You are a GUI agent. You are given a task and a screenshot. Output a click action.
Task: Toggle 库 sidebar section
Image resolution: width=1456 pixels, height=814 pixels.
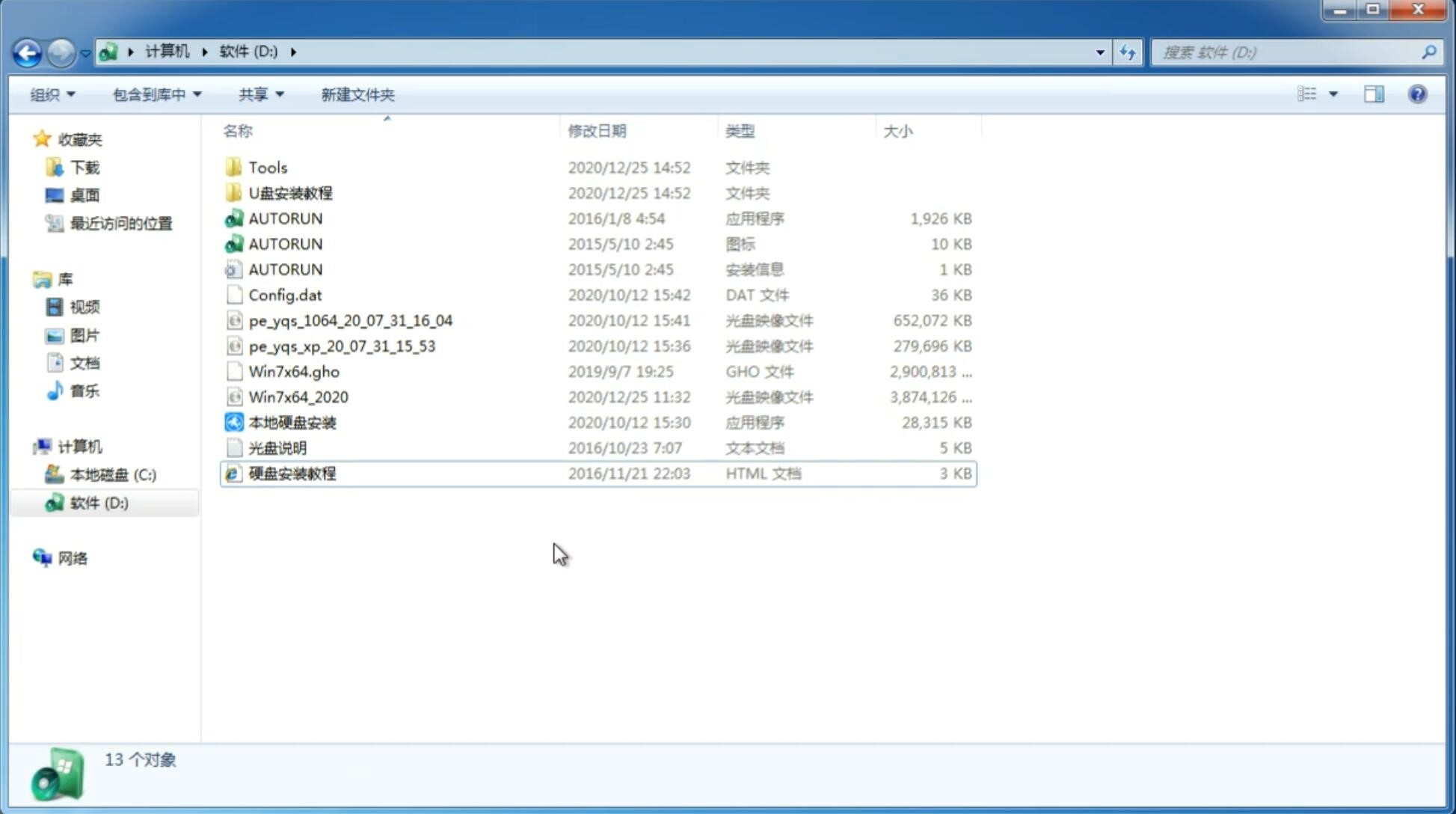[30, 278]
